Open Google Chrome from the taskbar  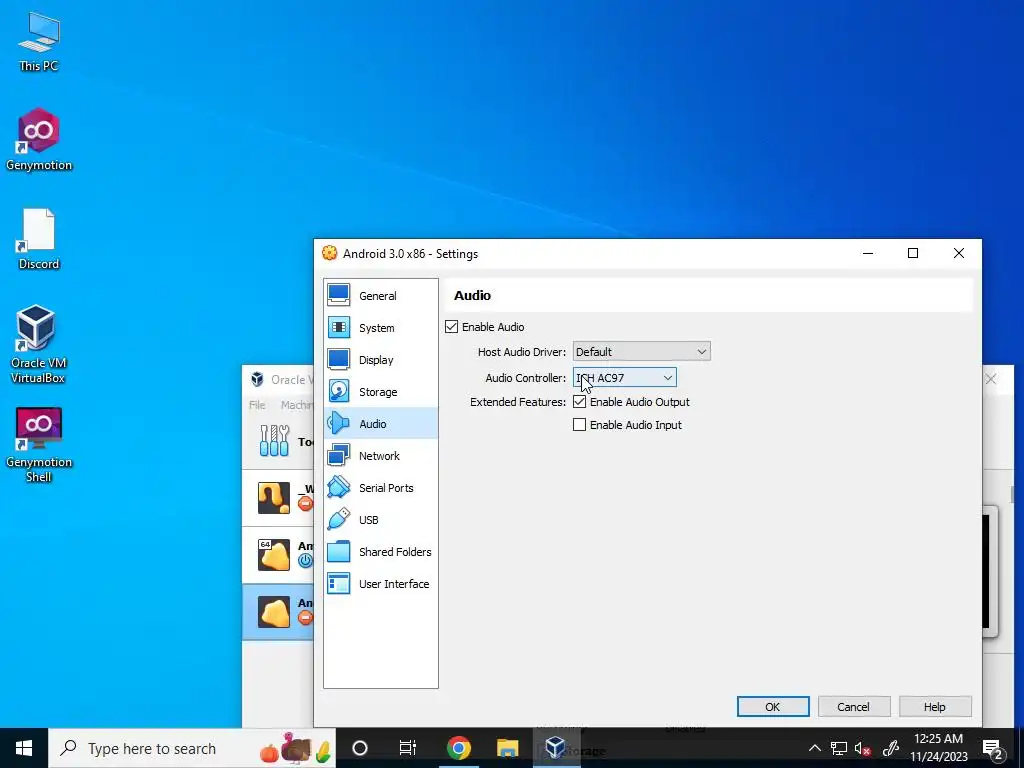(458, 748)
